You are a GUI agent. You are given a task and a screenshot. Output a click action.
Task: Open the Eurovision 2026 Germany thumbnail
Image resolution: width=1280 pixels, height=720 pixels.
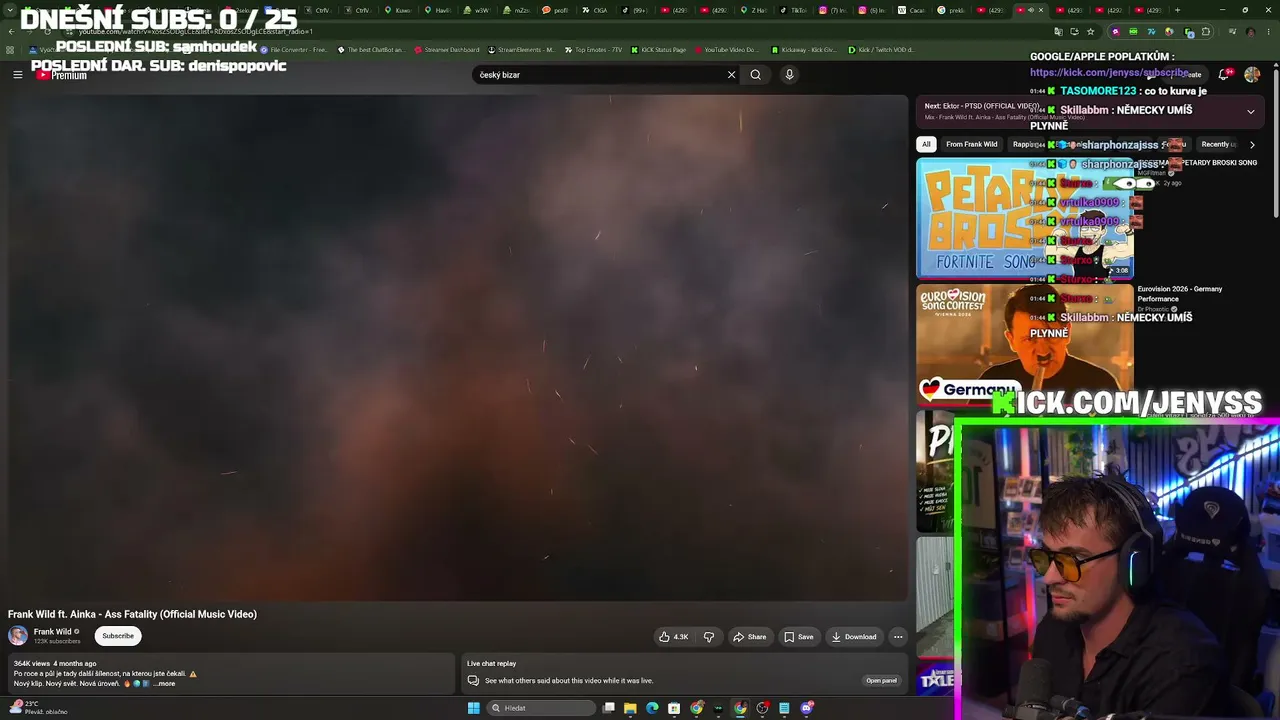[x=1024, y=345]
